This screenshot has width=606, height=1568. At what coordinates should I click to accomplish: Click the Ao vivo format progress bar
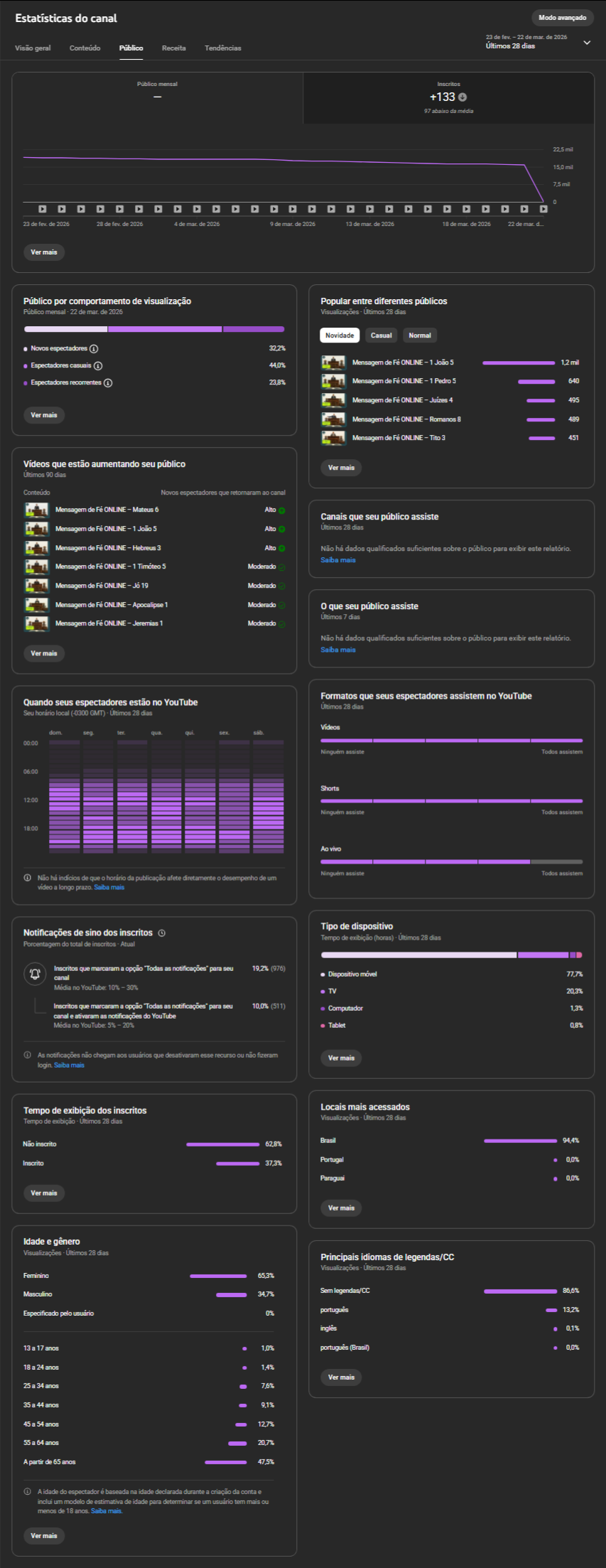451,862
